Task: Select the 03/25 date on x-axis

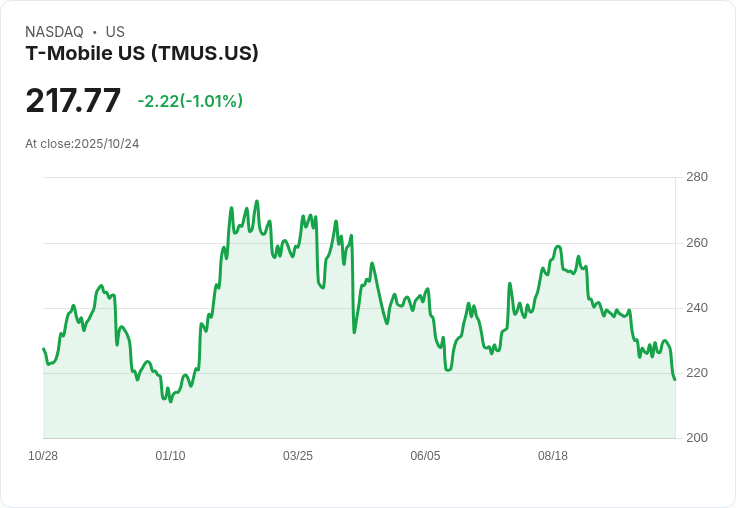Action: tap(298, 455)
